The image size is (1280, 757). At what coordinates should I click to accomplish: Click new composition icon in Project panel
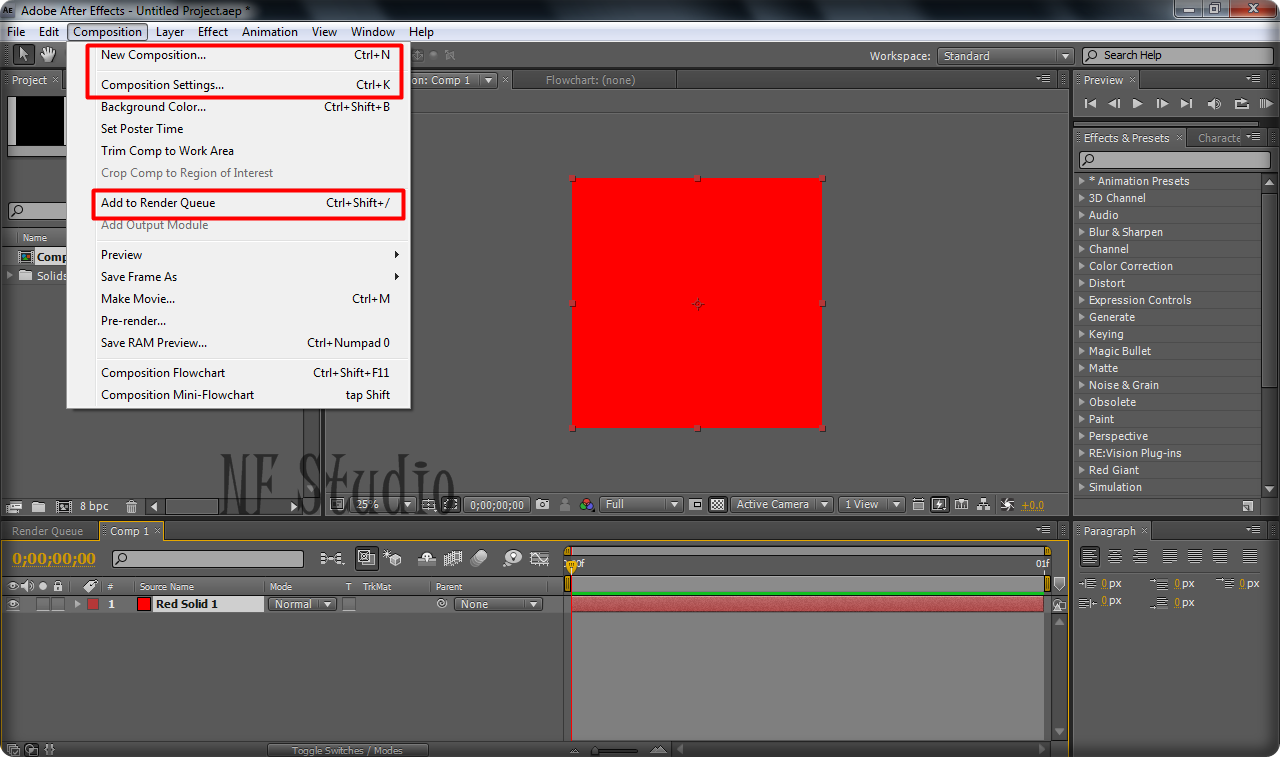64,507
